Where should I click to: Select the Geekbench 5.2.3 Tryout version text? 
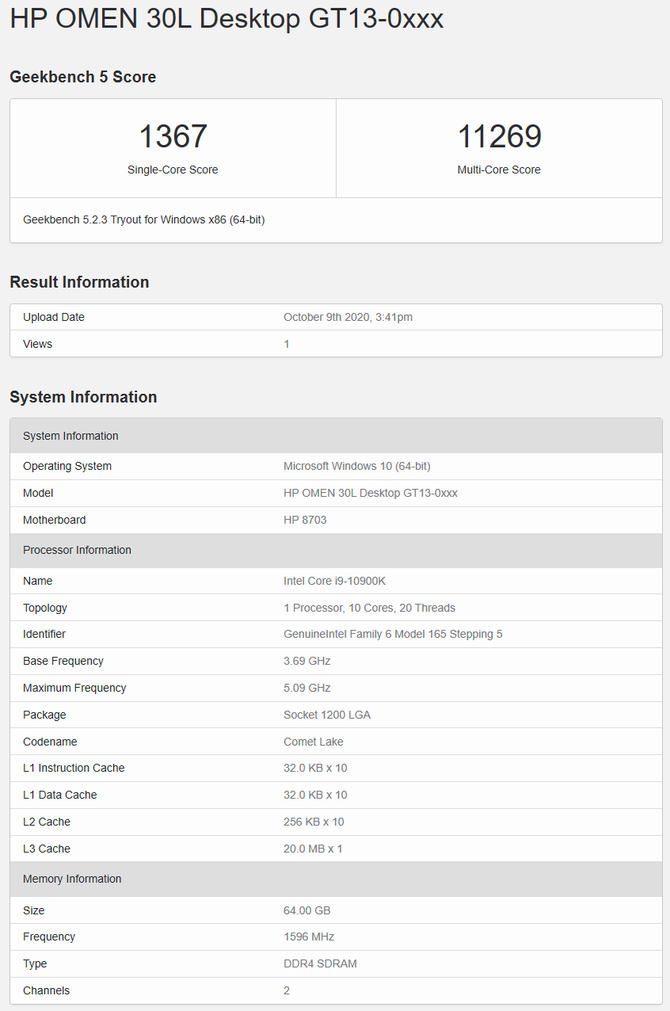click(x=143, y=219)
